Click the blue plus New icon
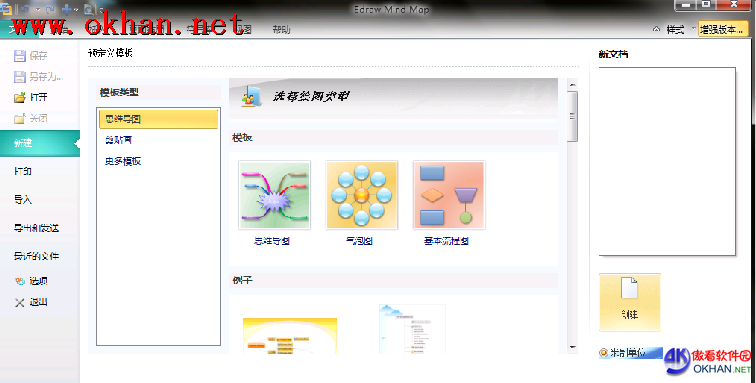 (x=67, y=10)
